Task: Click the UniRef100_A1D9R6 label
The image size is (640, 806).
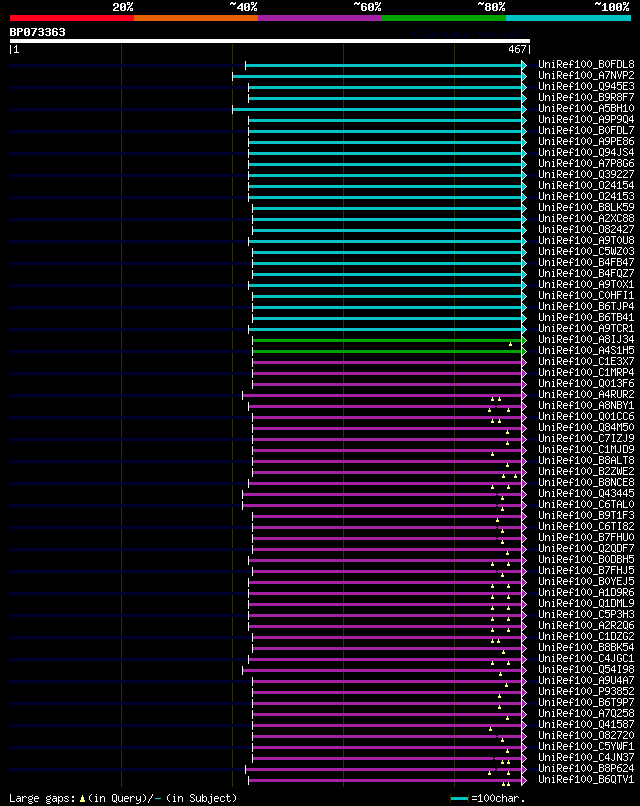Action: 586,593
